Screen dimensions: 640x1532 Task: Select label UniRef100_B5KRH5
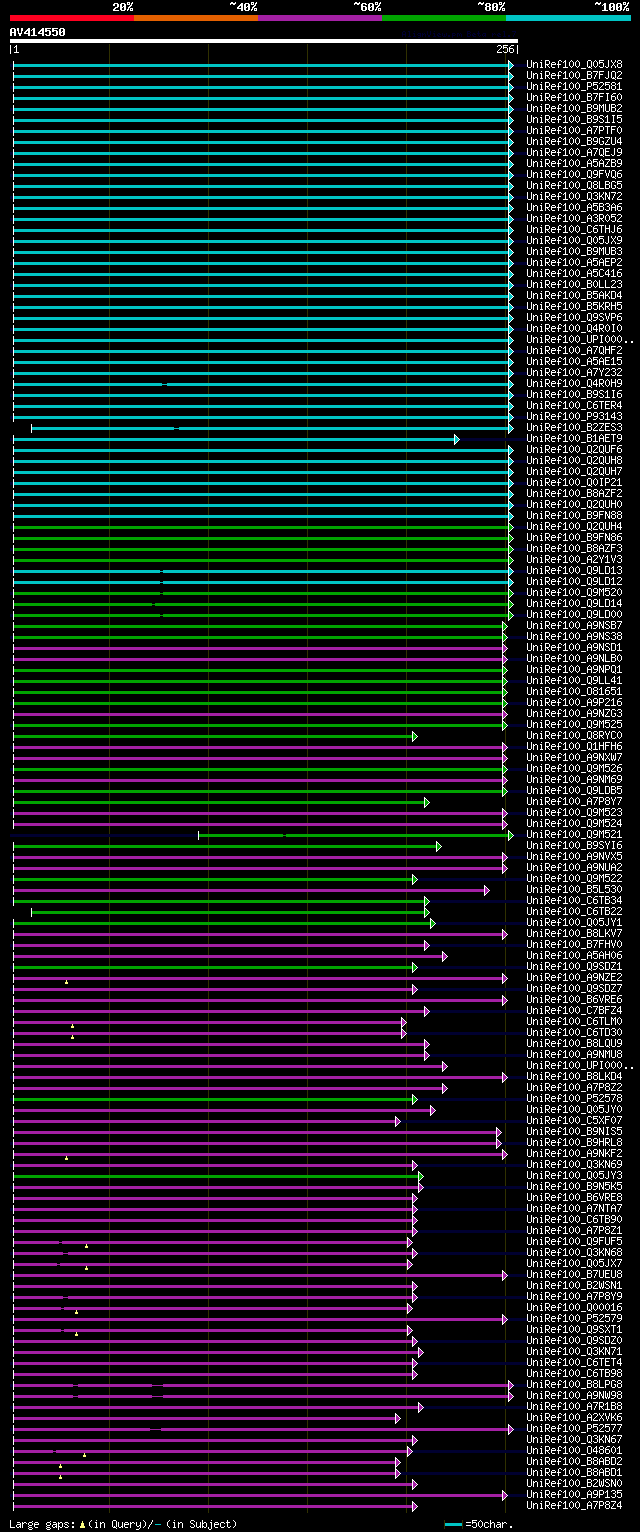coord(574,306)
